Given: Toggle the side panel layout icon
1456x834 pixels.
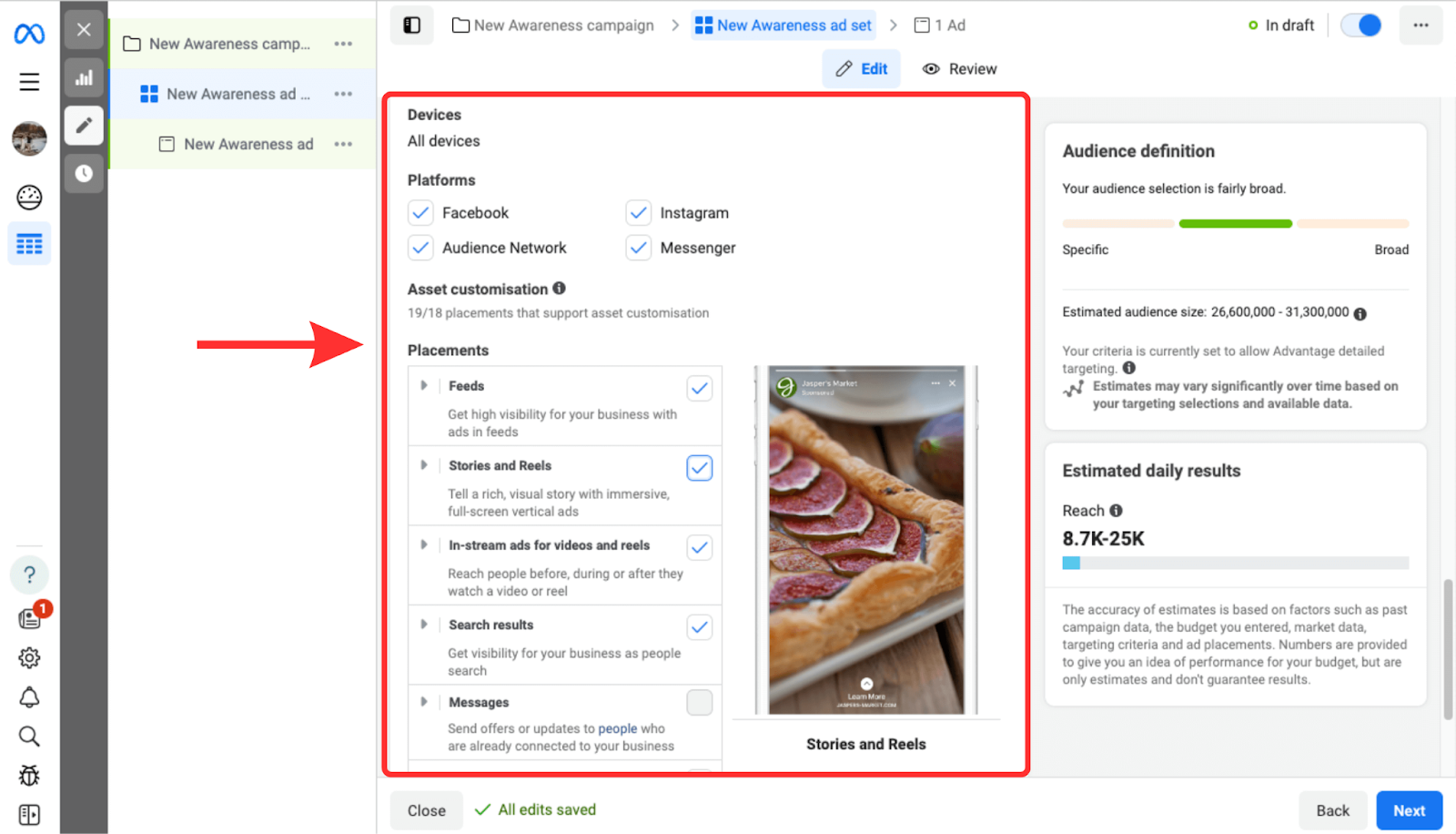Looking at the screenshot, I should point(411,25).
